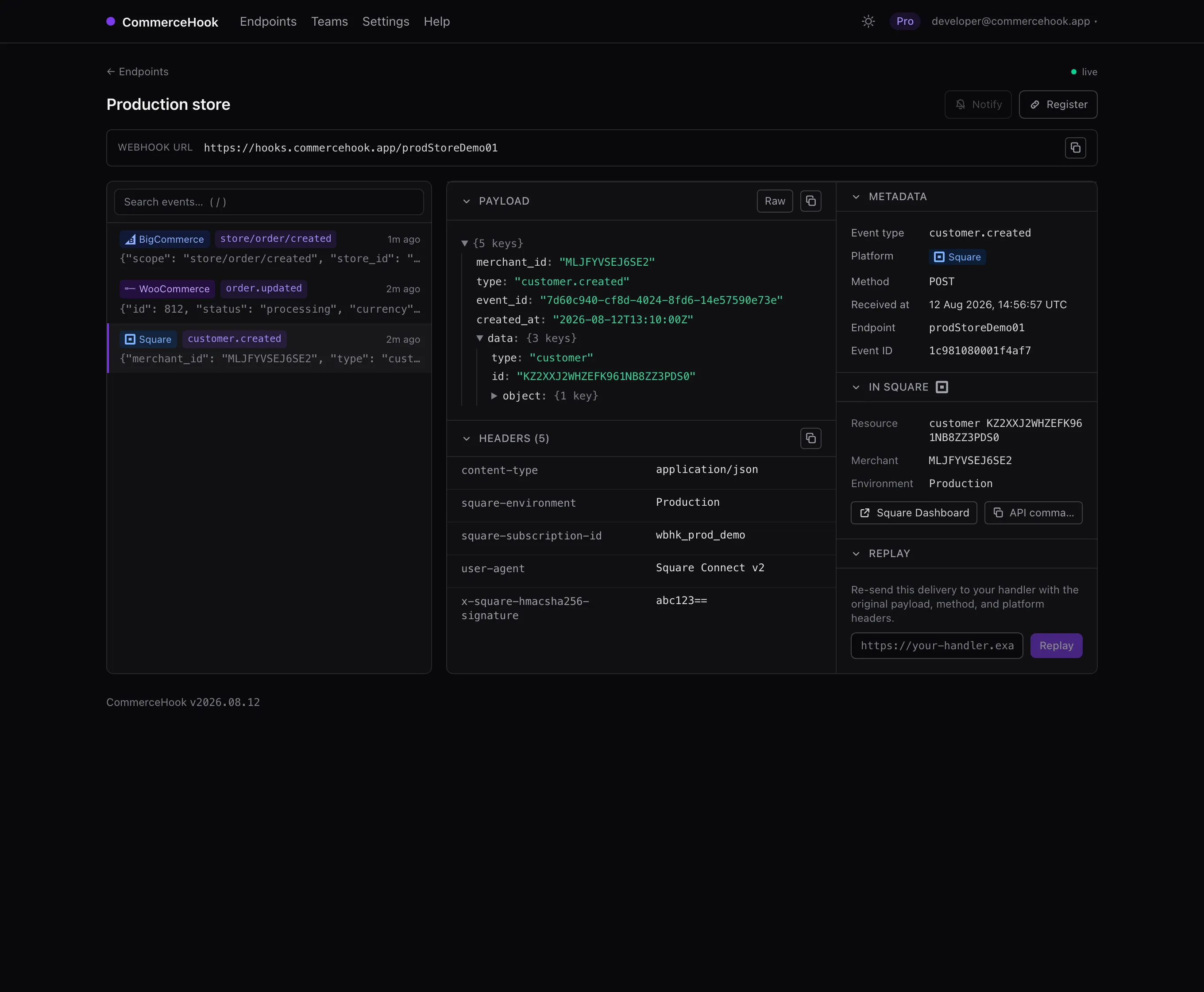Screen dimensions: 1204x992
Task: Collapse the PAYLOAD section
Action: 467,201
